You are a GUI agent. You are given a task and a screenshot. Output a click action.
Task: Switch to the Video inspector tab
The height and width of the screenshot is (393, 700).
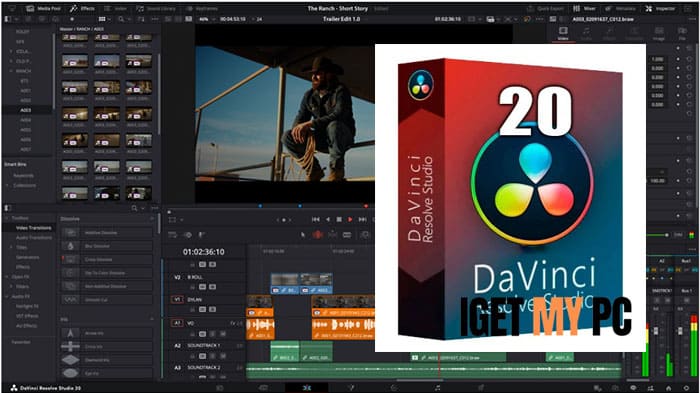tap(563, 33)
